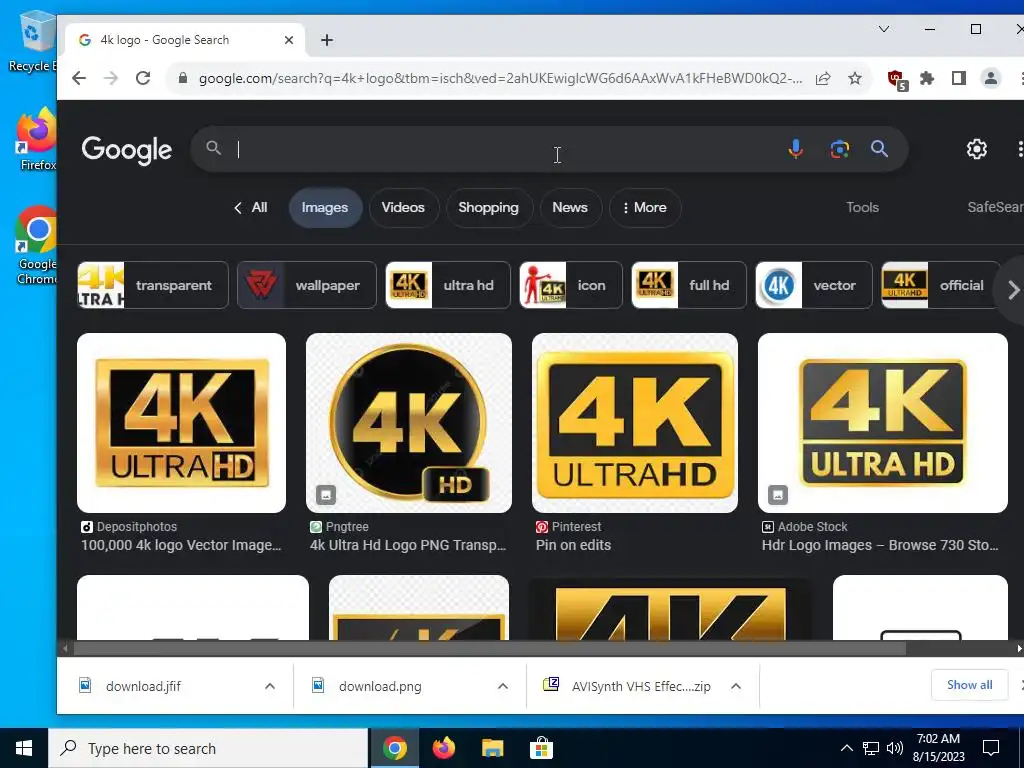
Task: Click the taskbar search box
Action: coord(208,748)
